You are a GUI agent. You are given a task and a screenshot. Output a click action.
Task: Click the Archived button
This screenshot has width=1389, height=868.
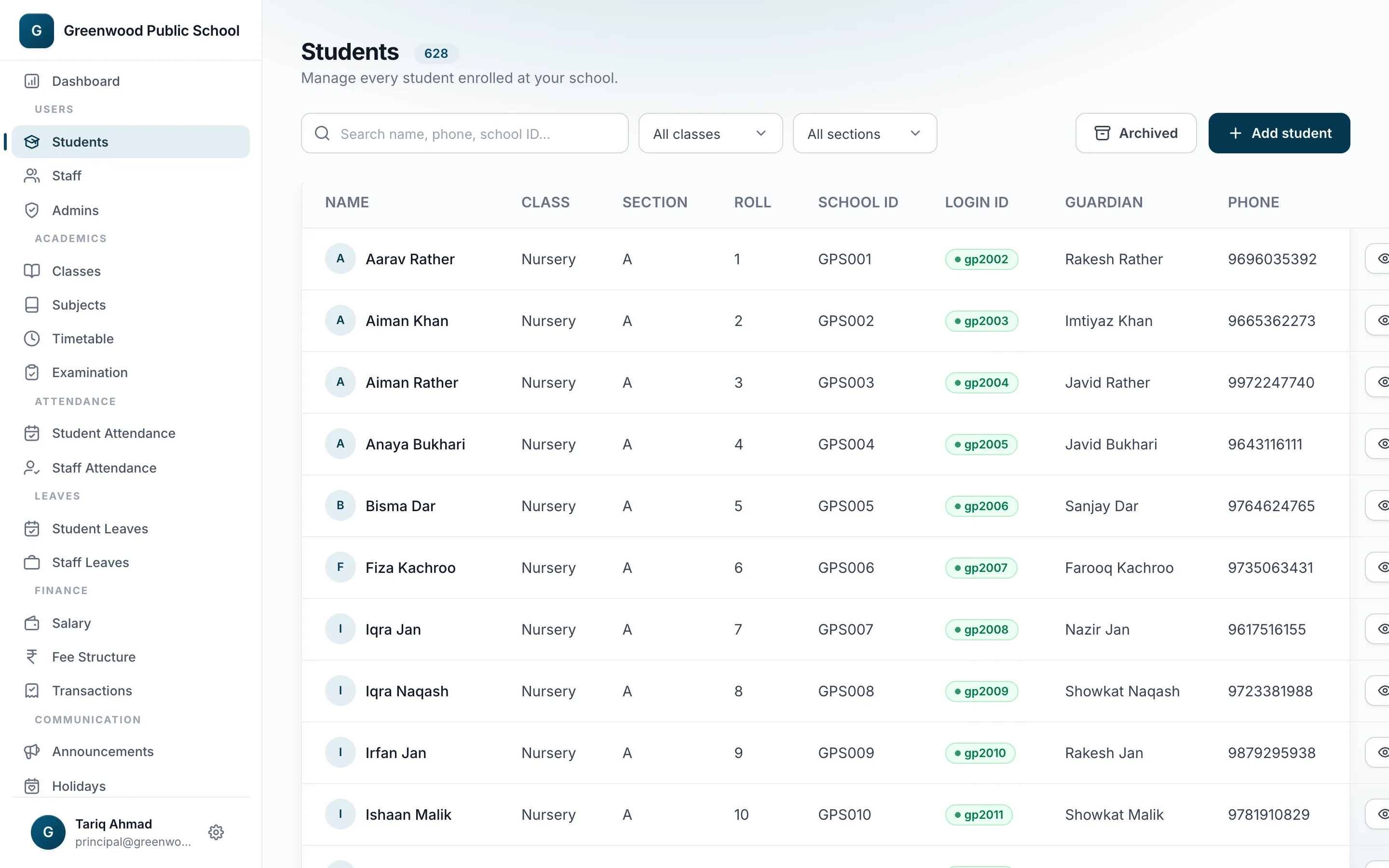1136,133
